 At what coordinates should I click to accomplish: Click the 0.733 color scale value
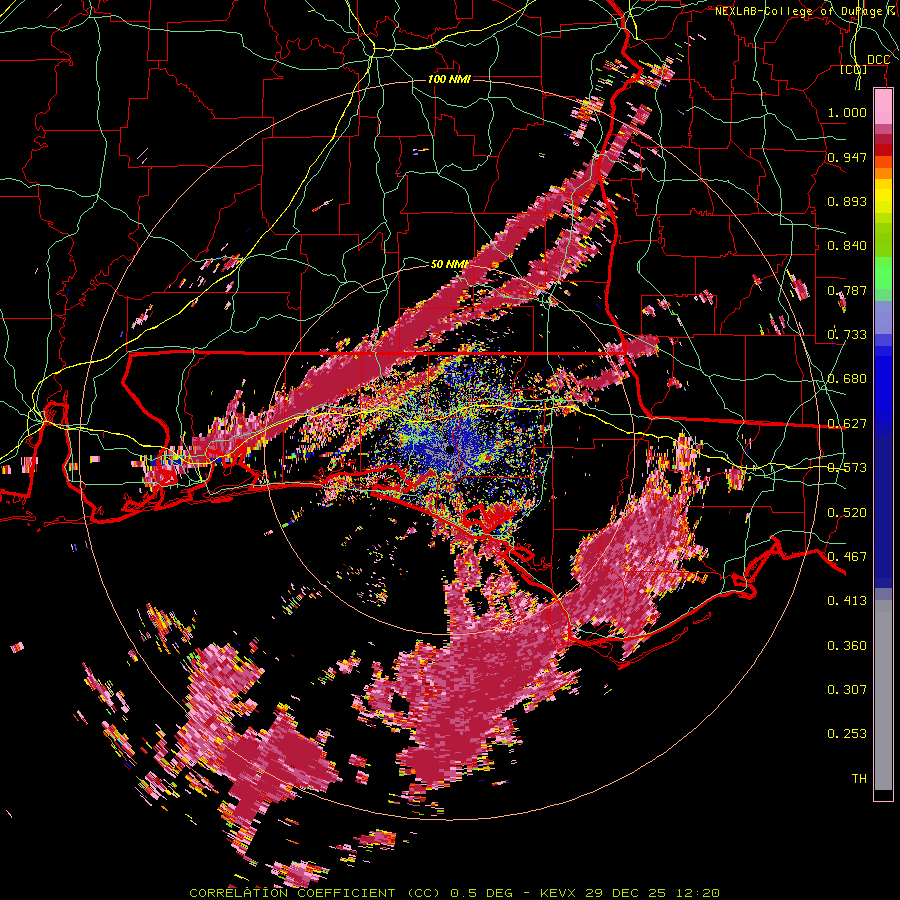pos(847,335)
